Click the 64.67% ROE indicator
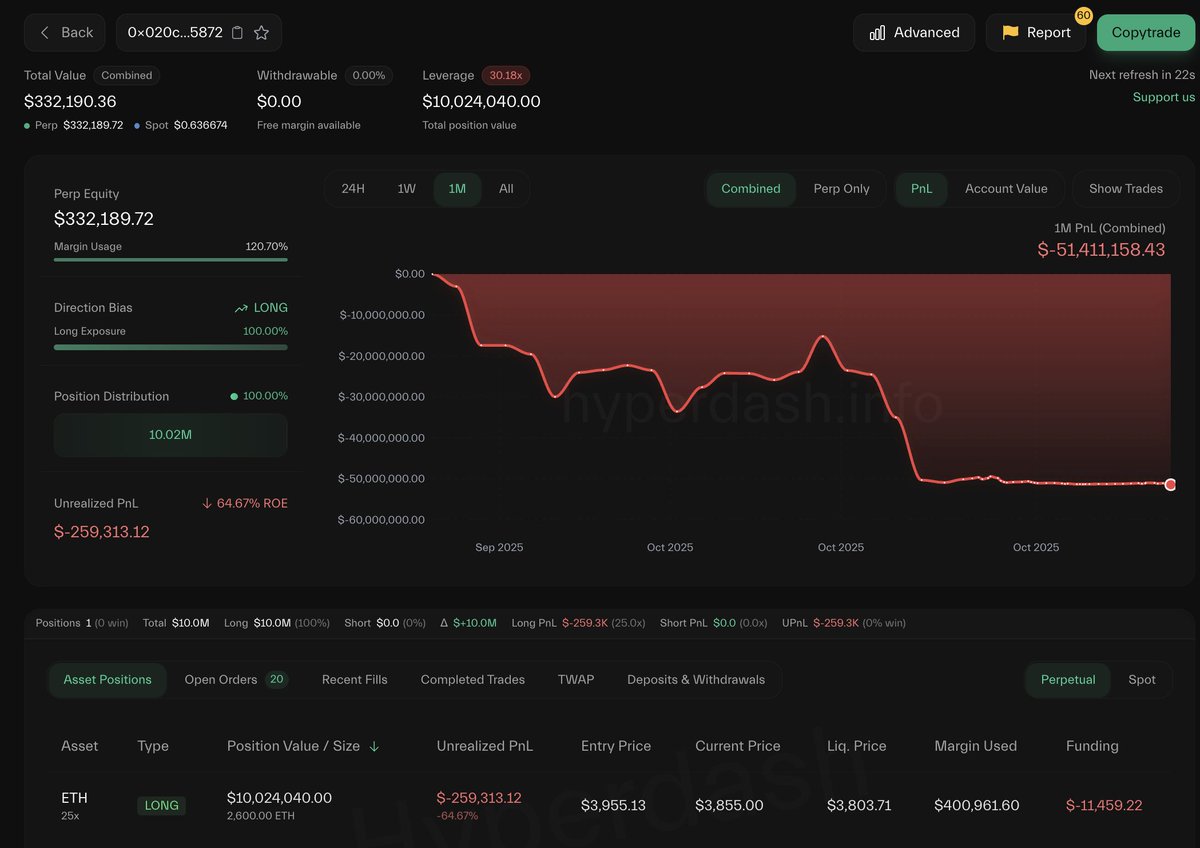 point(244,503)
